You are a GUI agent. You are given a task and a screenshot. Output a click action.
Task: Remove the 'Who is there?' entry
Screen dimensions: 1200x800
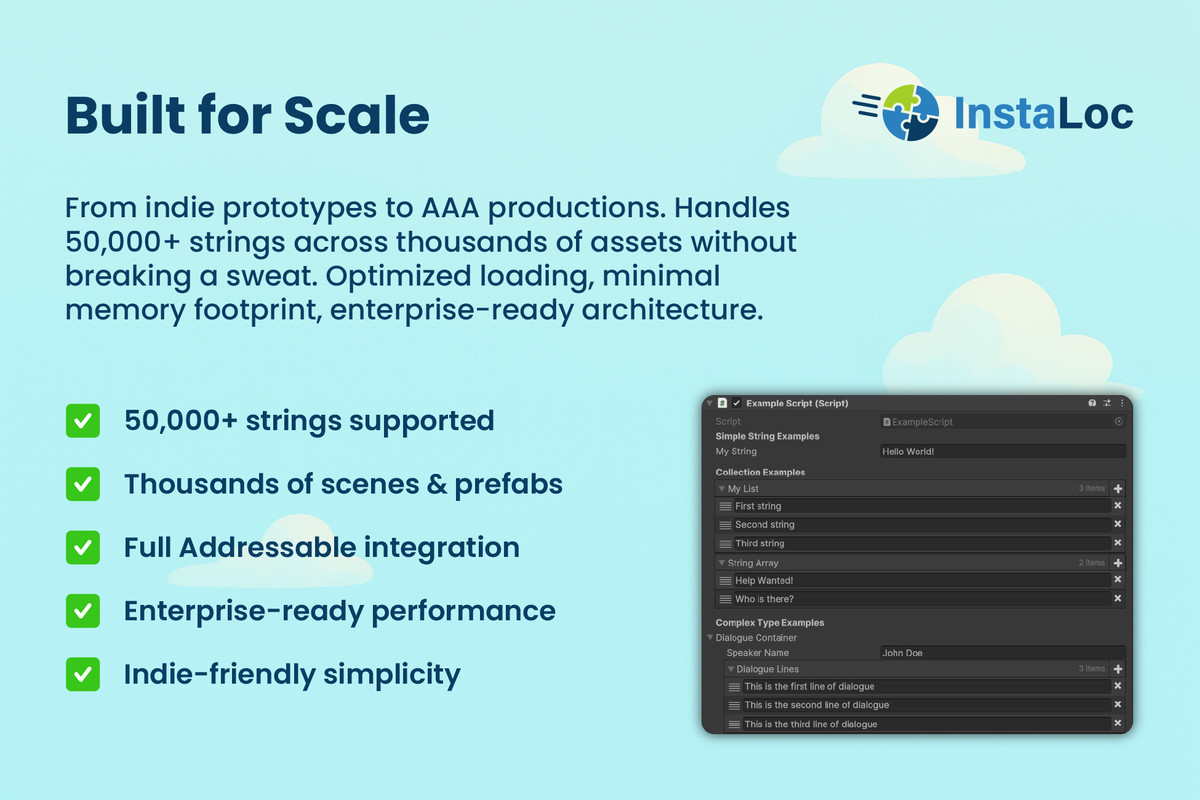[x=1118, y=599]
